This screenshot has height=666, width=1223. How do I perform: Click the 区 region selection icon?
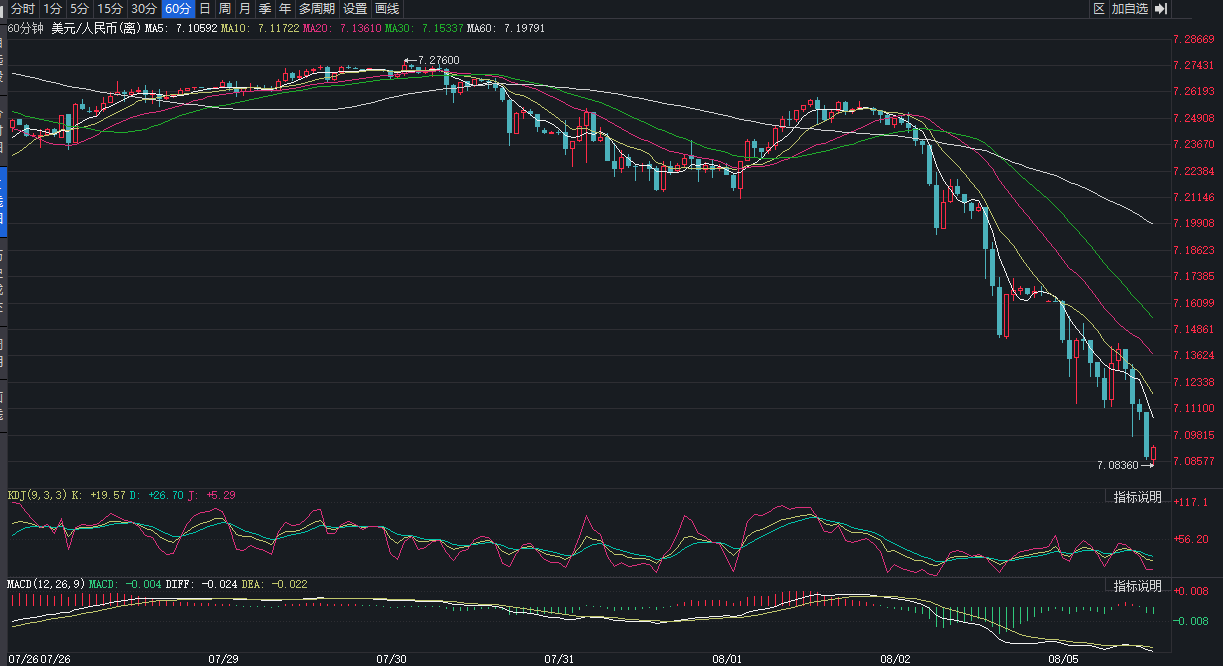pyautogui.click(x=1099, y=8)
